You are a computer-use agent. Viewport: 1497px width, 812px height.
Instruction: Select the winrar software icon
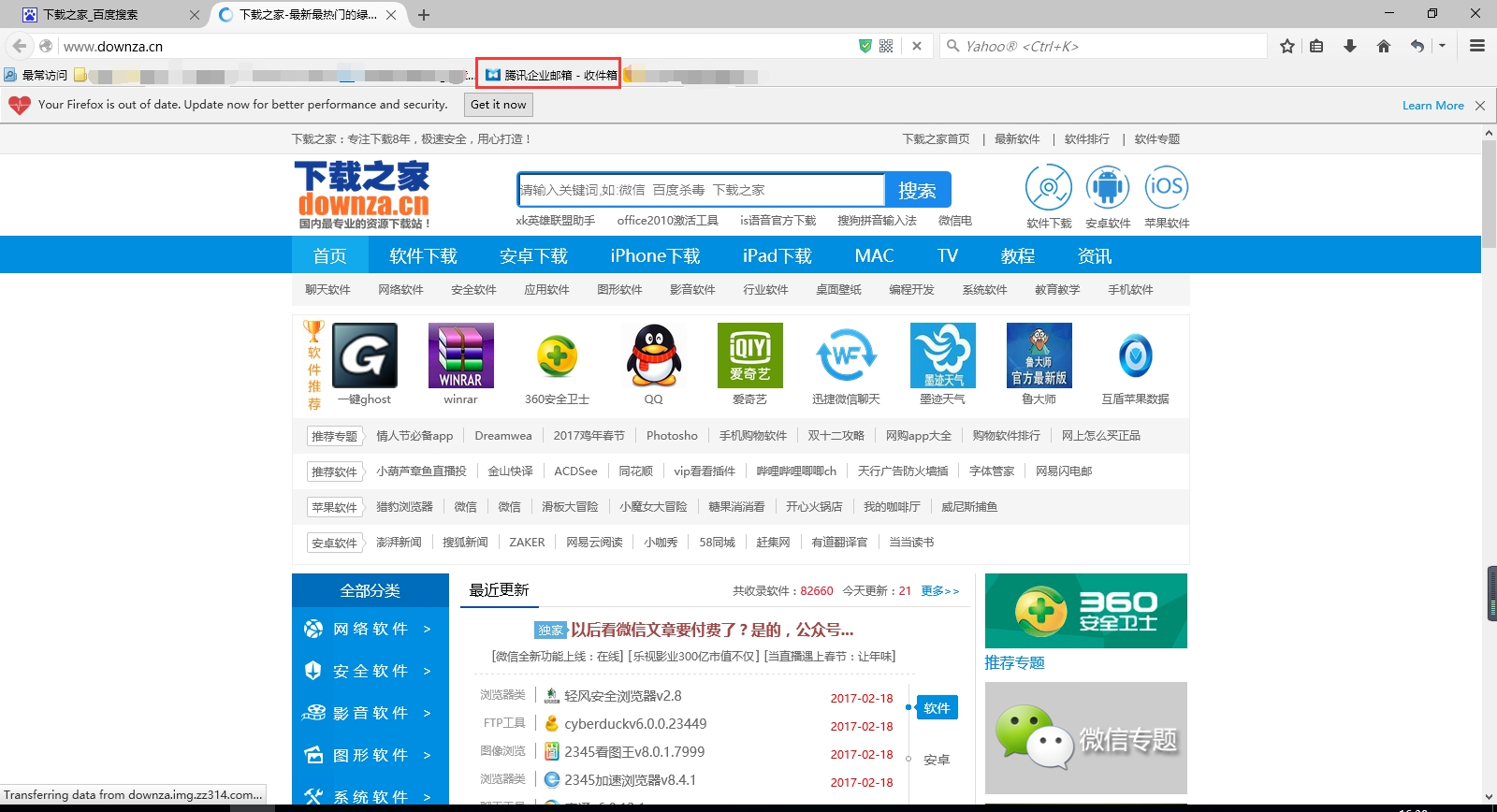[461, 355]
